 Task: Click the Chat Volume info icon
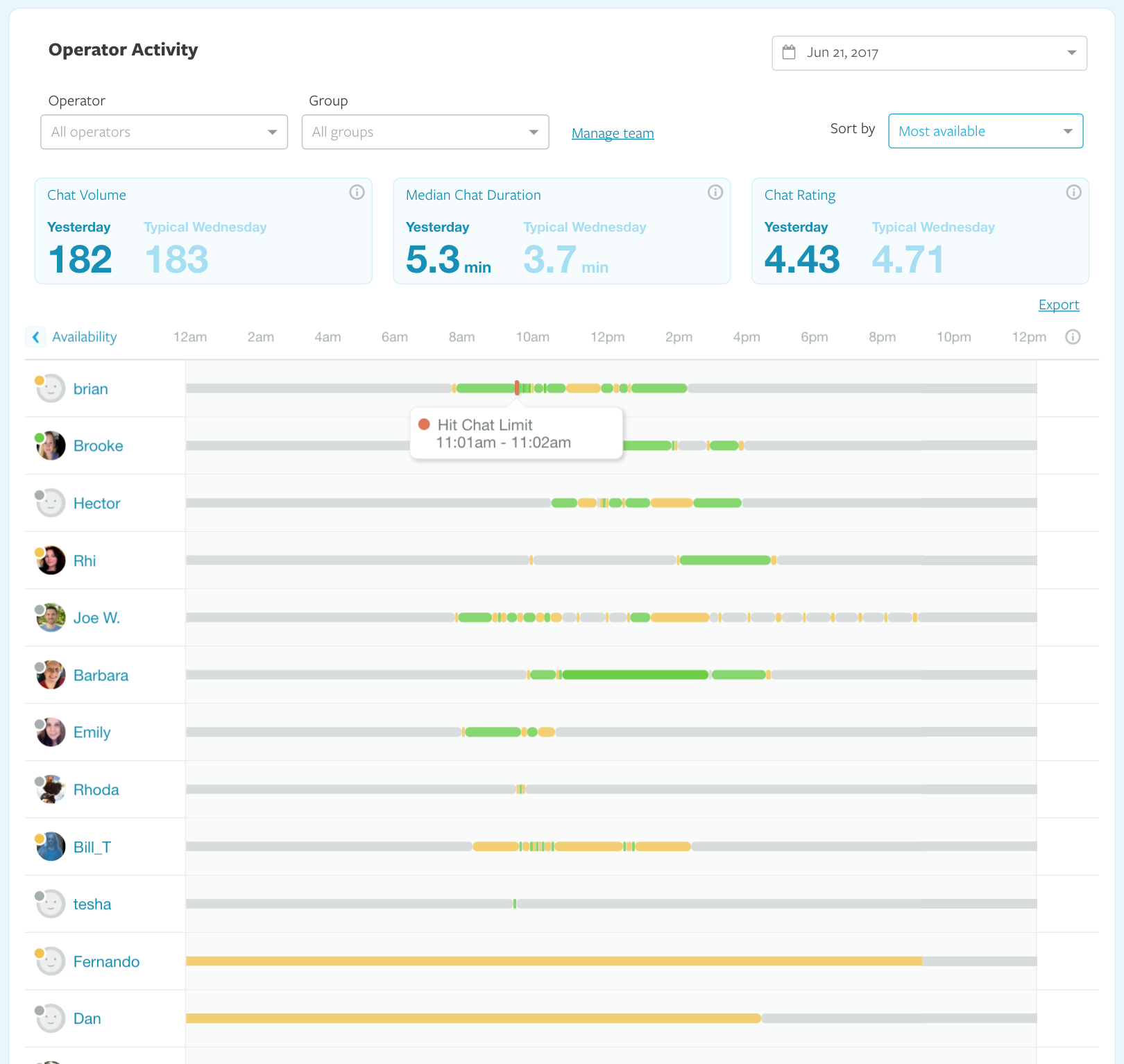pyautogui.click(x=357, y=193)
